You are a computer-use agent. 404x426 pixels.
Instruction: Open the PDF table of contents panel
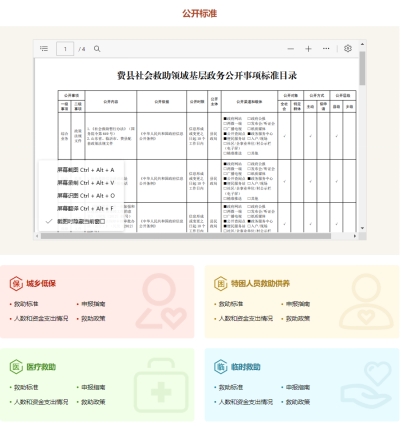44,49
